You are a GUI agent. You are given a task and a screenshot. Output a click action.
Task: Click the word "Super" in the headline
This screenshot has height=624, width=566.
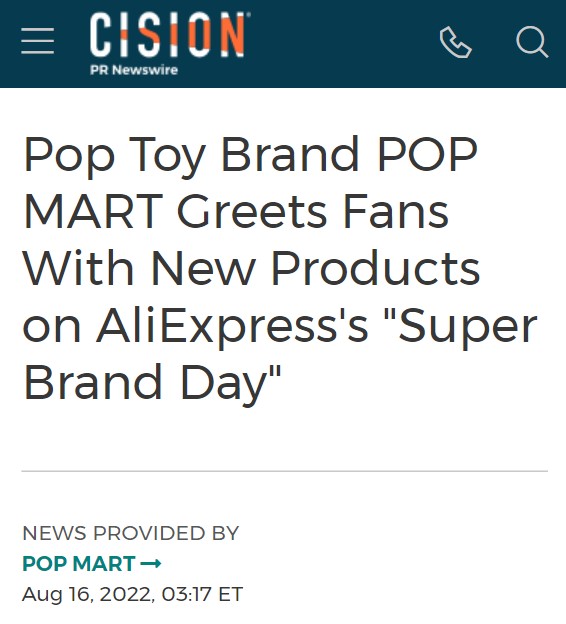pyautogui.click(x=468, y=326)
